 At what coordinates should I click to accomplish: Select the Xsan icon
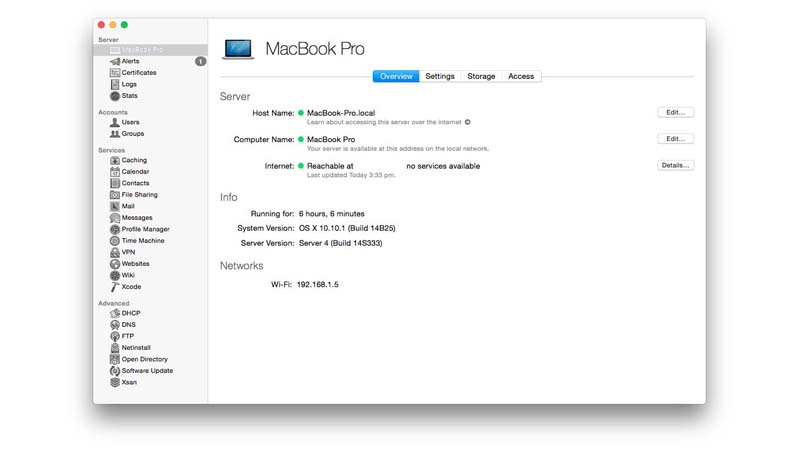coord(115,382)
